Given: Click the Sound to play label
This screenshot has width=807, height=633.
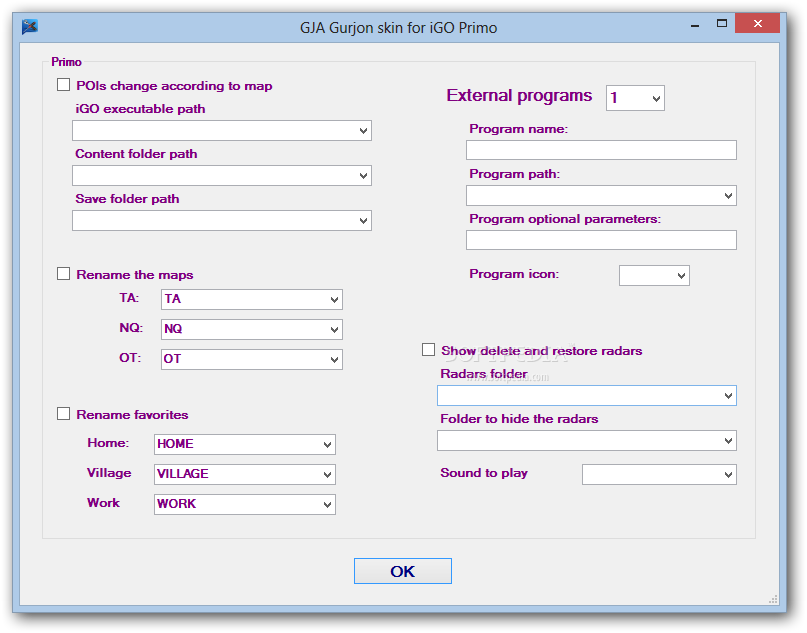Looking at the screenshot, I should (484, 473).
